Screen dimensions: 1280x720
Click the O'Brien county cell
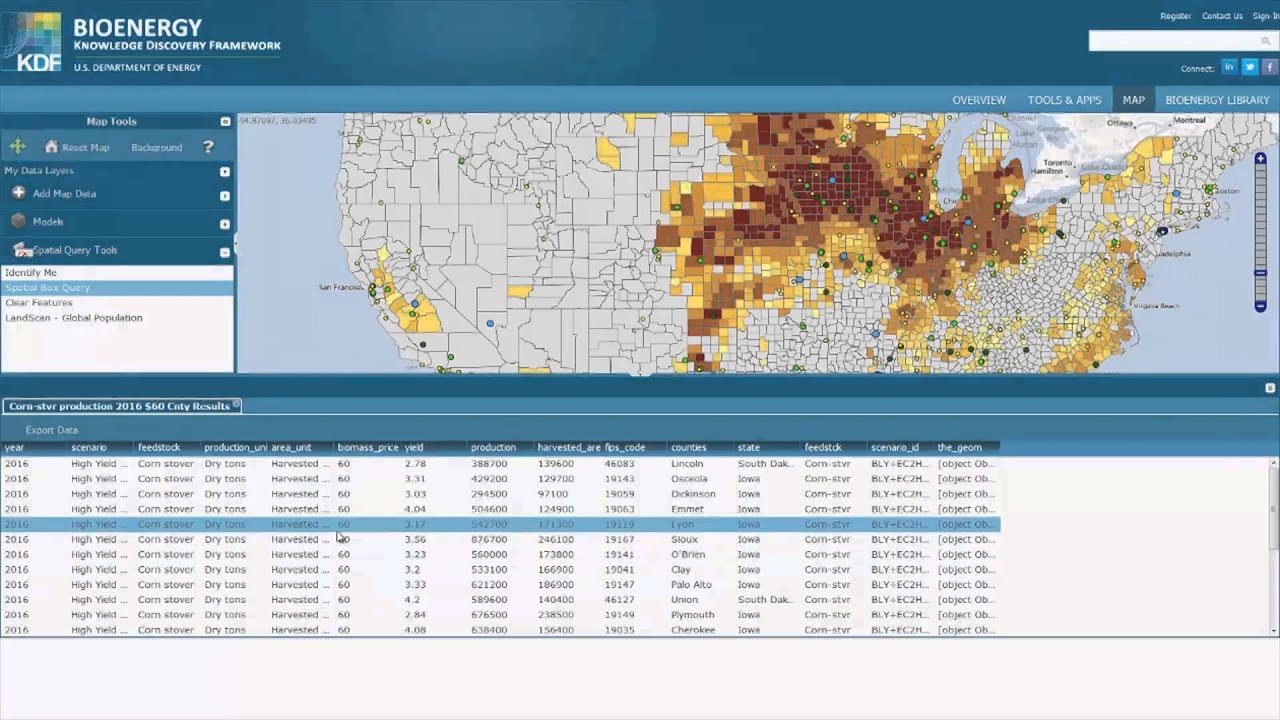pyautogui.click(x=702, y=554)
